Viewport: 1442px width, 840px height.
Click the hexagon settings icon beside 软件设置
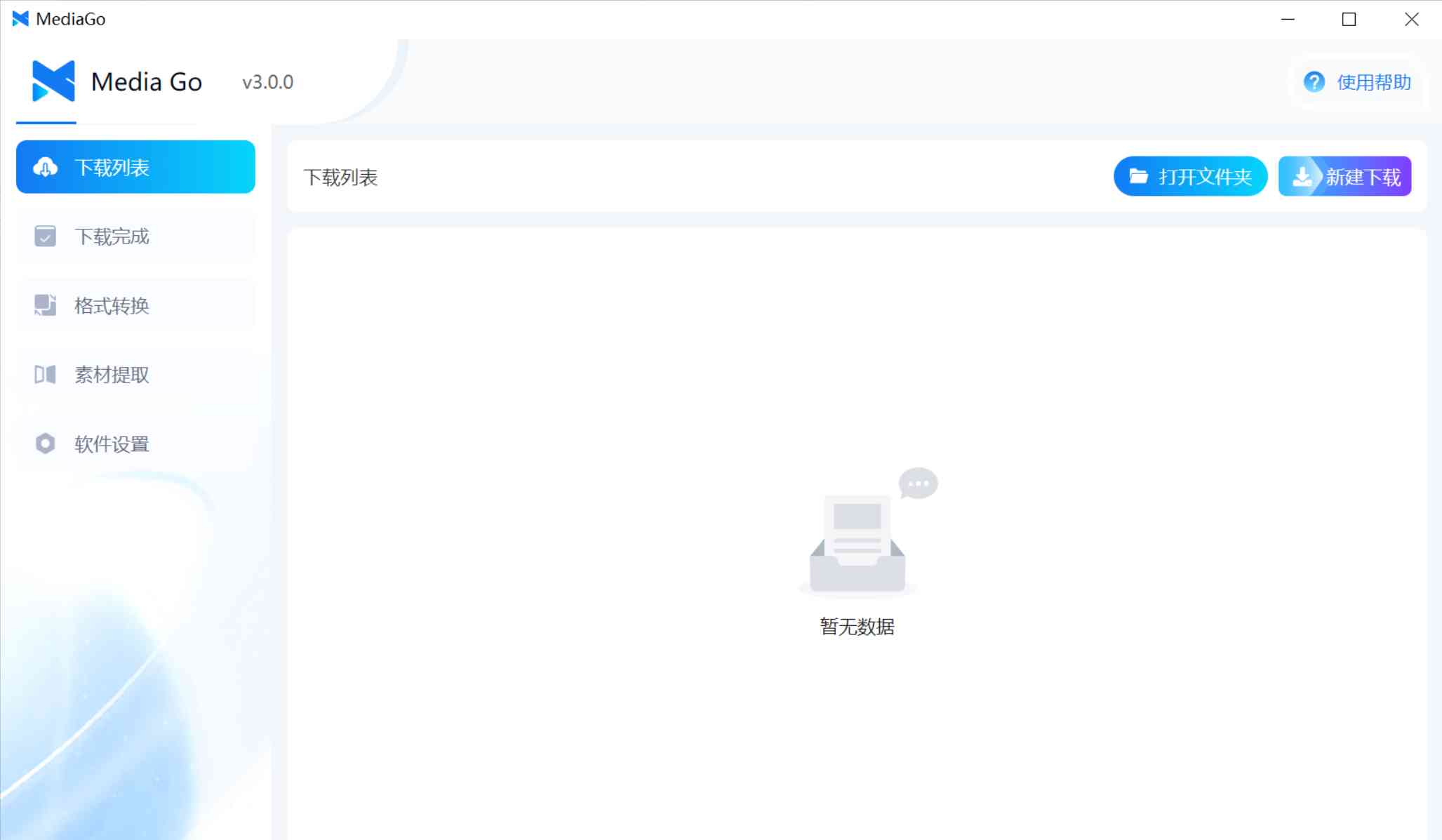[46, 444]
